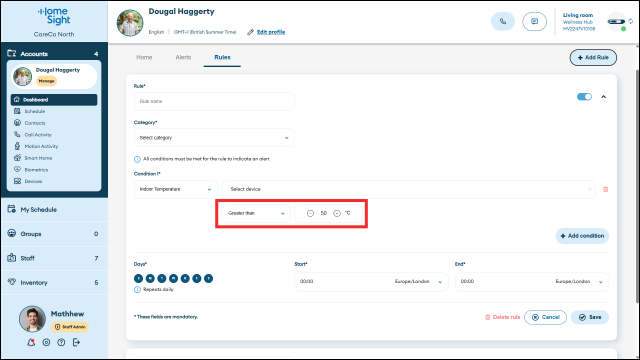Click Manage badge under Dougal Haggerty

[47, 81]
